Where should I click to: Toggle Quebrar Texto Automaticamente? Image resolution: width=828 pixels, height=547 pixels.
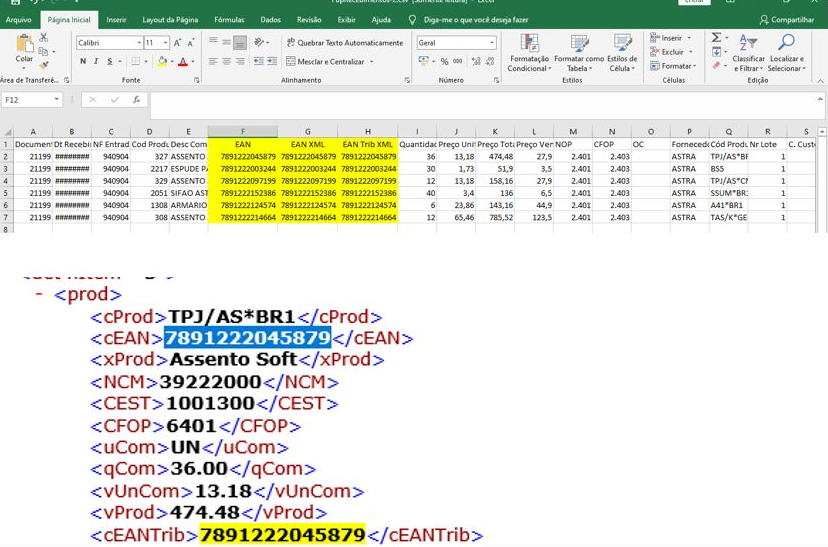(344, 43)
